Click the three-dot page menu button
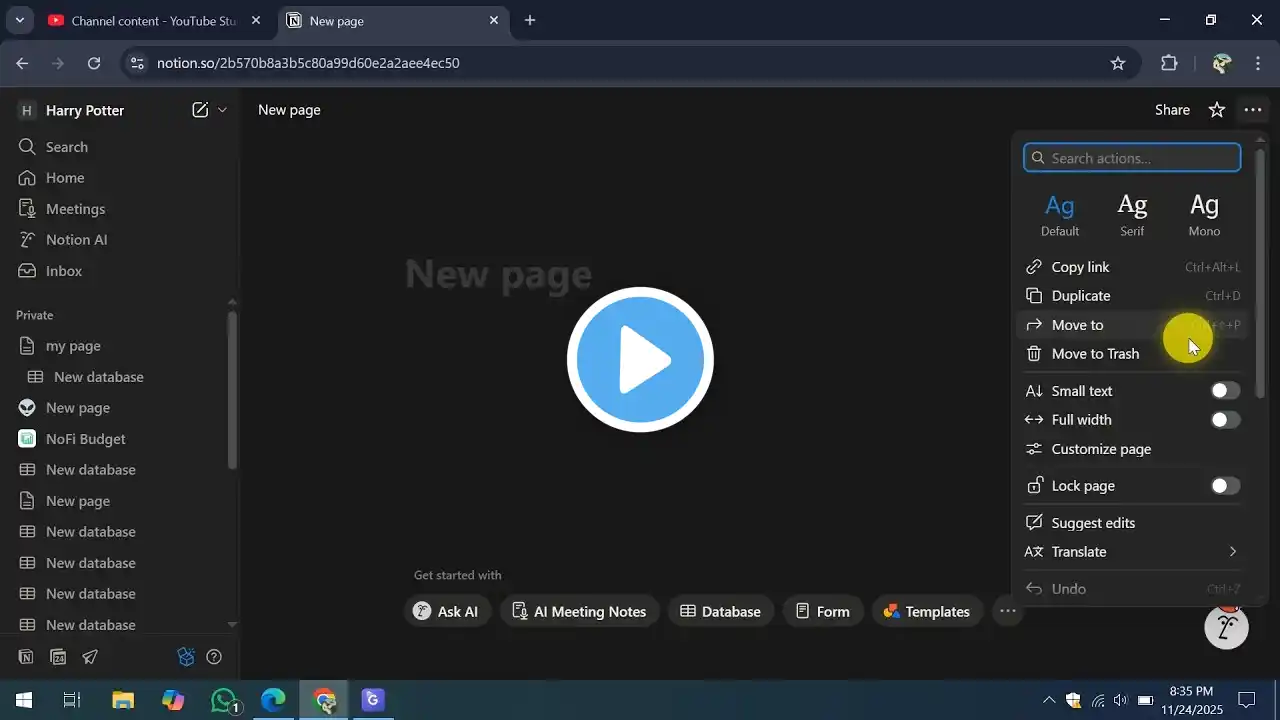Viewport: 1280px width, 720px height. click(x=1252, y=110)
